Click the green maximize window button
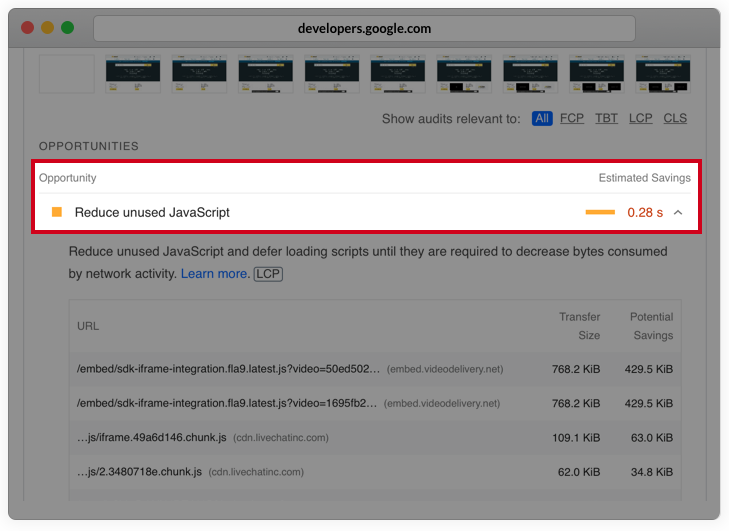This screenshot has height=531, width=729. [67, 27]
